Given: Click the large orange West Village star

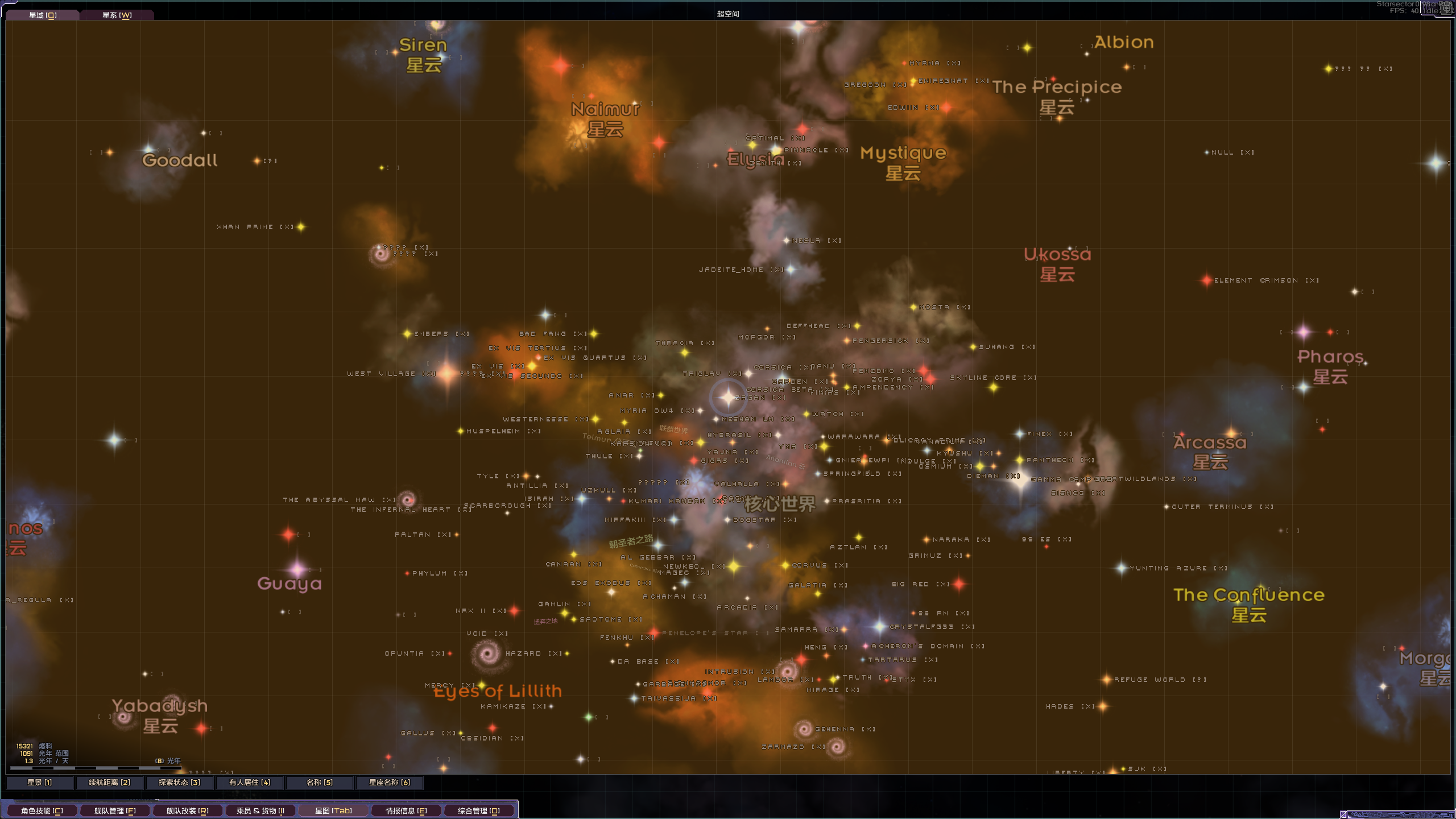Looking at the screenshot, I should (x=446, y=373).
